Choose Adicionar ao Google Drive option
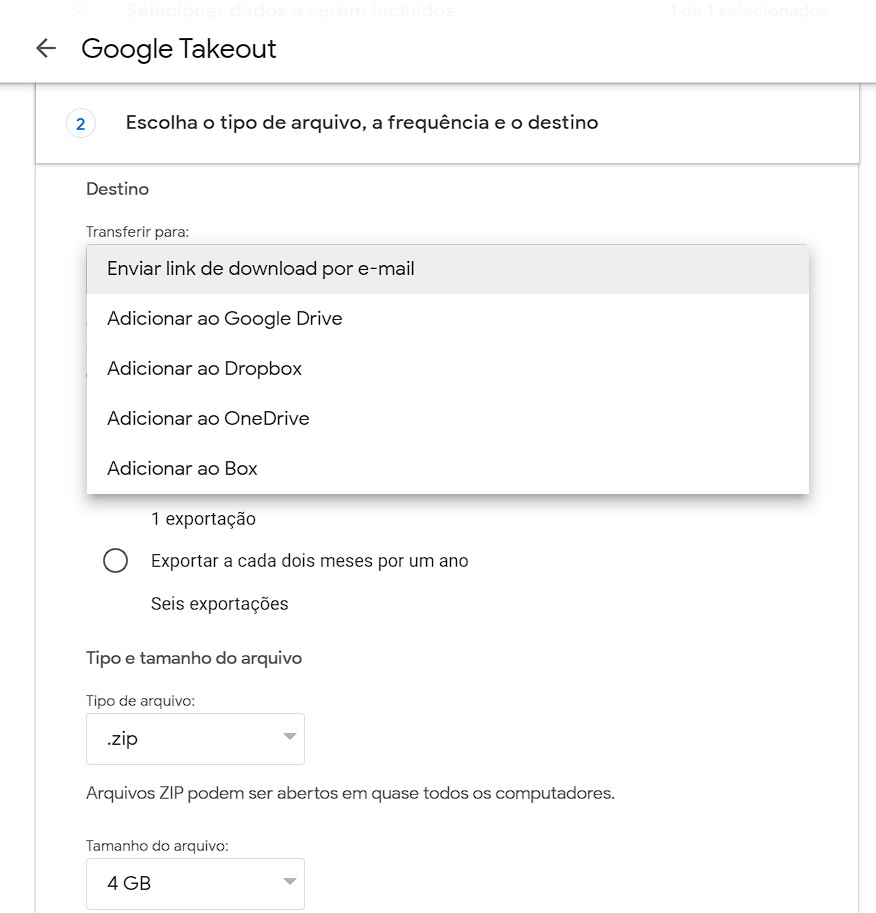The height and width of the screenshot is (913, 876). pyautogui.click(x=447, y=319)
